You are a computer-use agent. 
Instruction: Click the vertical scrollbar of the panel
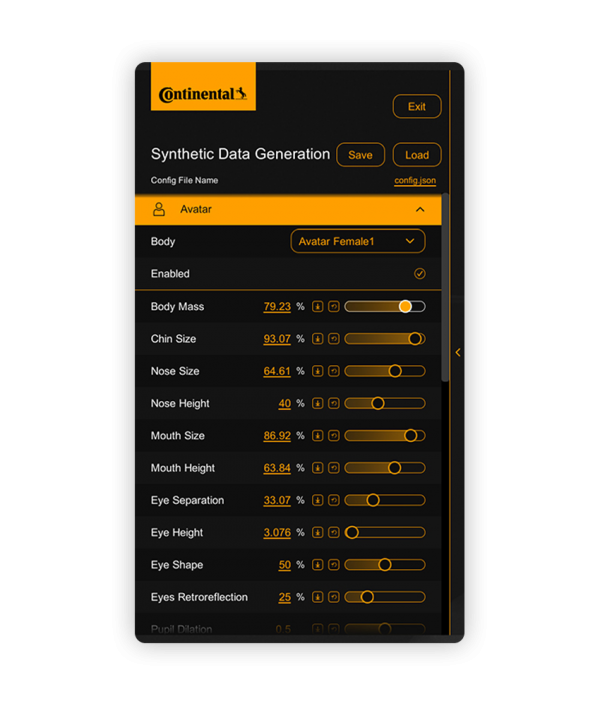click(x=445, y=290)
